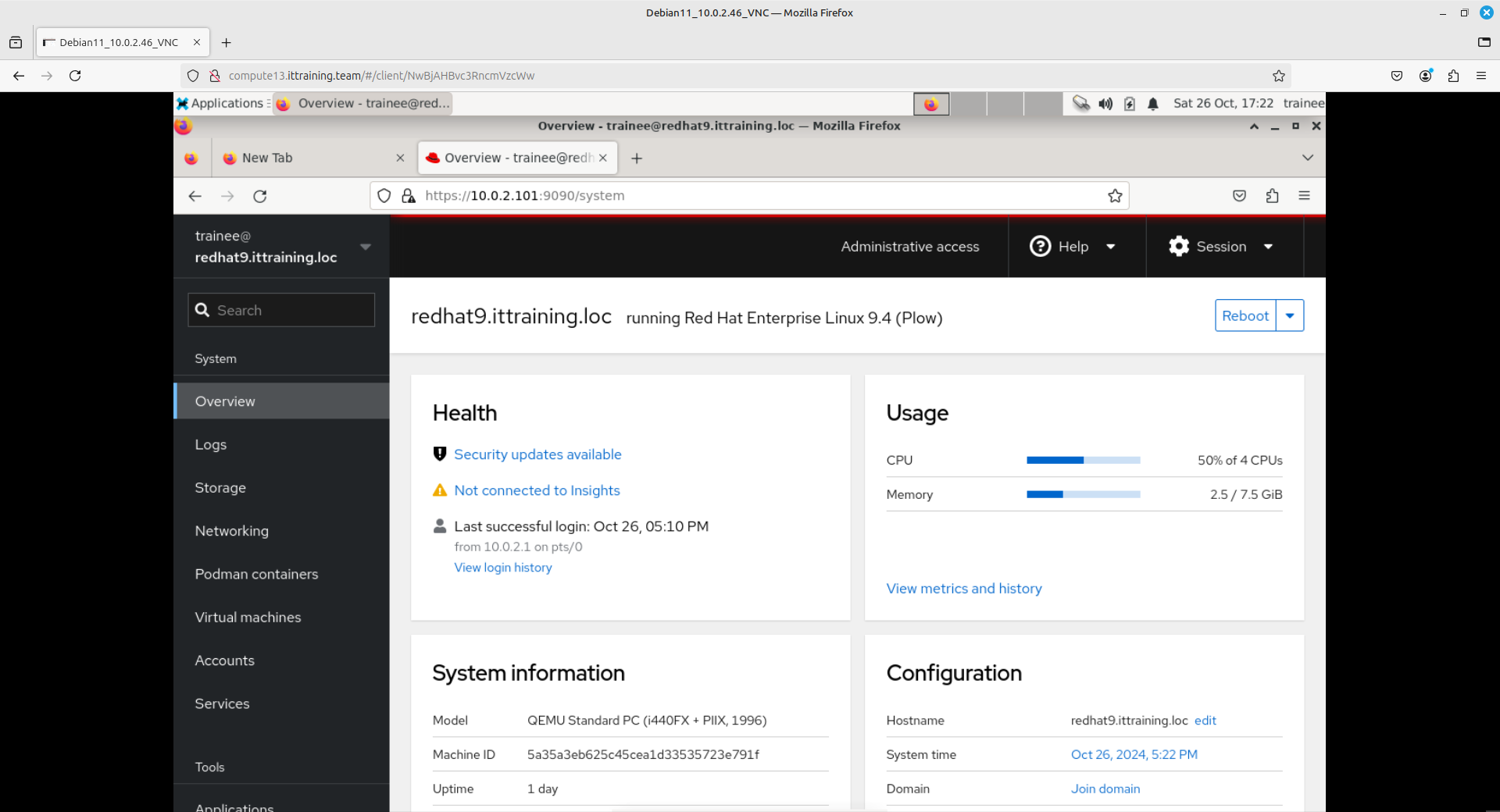The height and width of the screenshot is (812, 1500).
Task: Select the Overview taskbar window button
Action: click(363, 103)
